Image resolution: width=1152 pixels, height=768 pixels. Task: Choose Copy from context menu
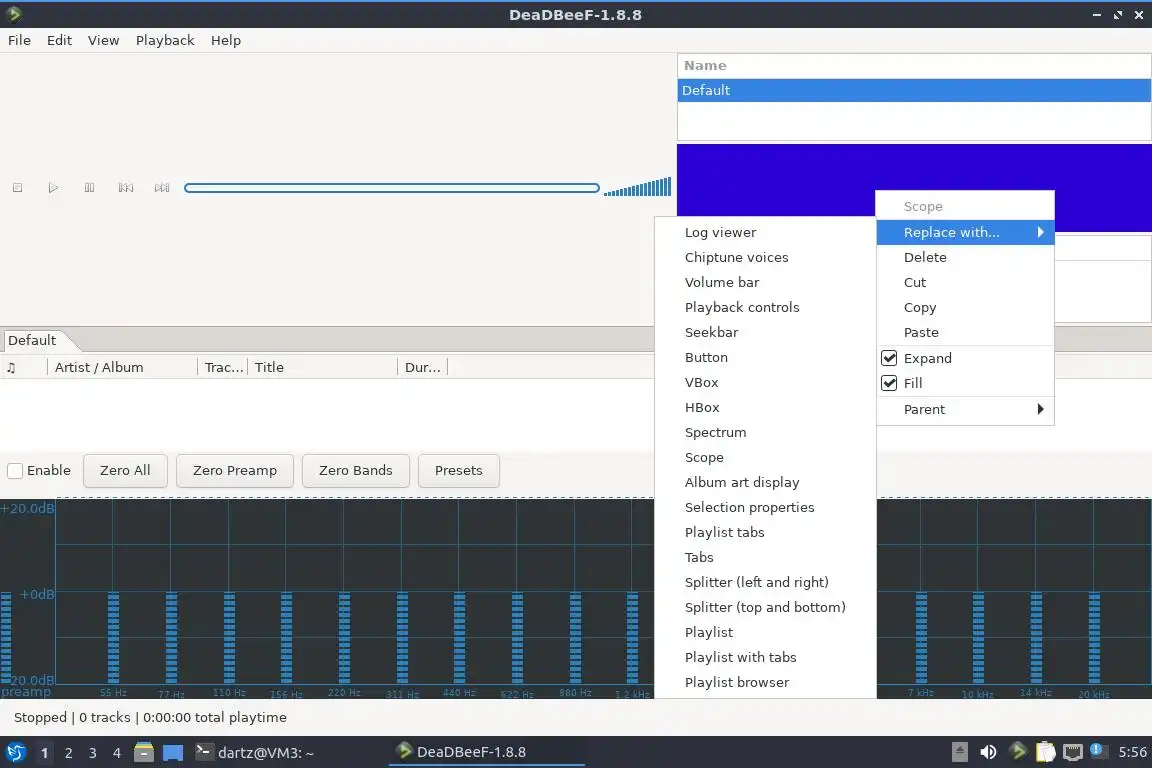coord(965,307)
